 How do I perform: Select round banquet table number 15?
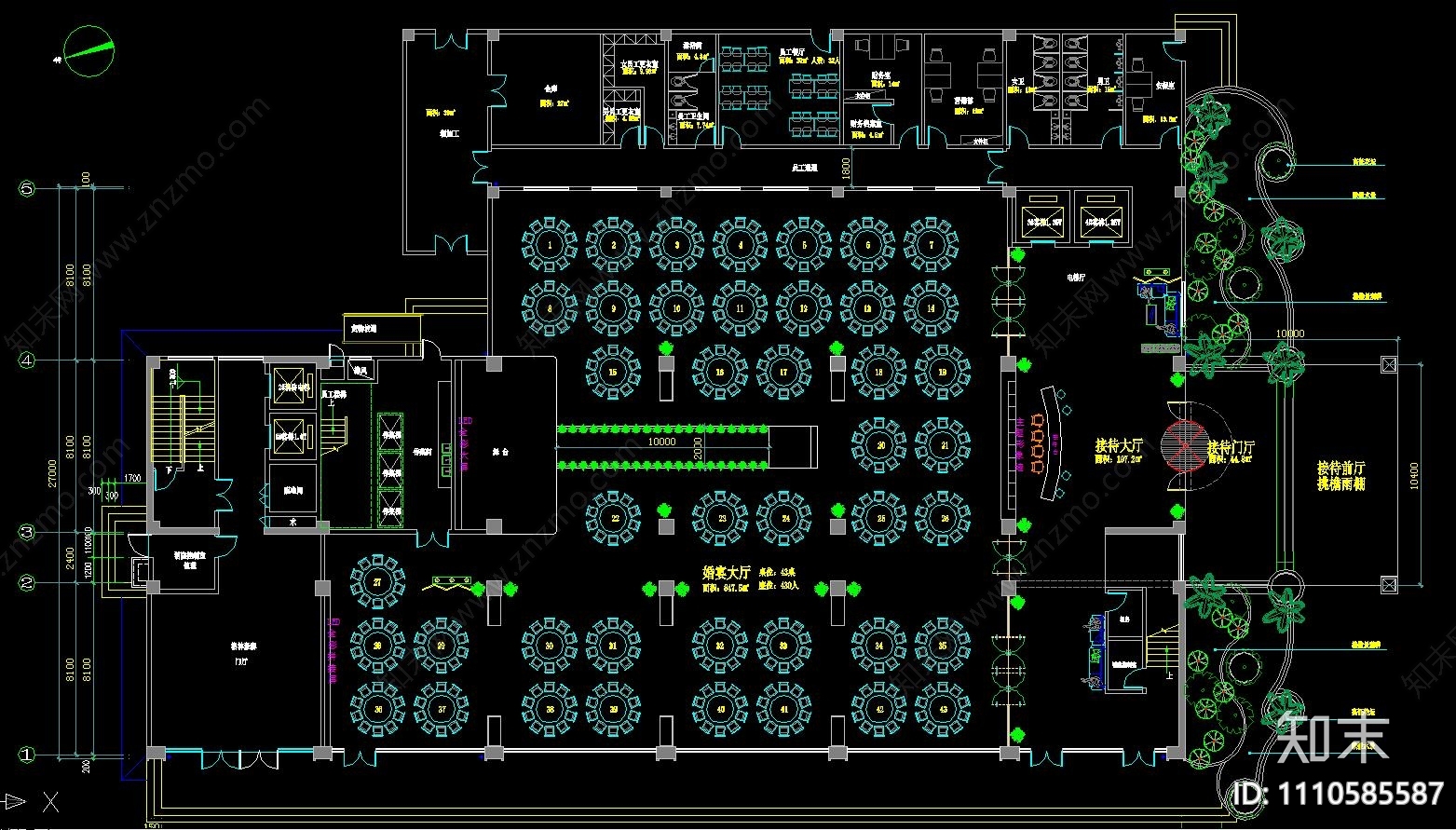[613, 372]
